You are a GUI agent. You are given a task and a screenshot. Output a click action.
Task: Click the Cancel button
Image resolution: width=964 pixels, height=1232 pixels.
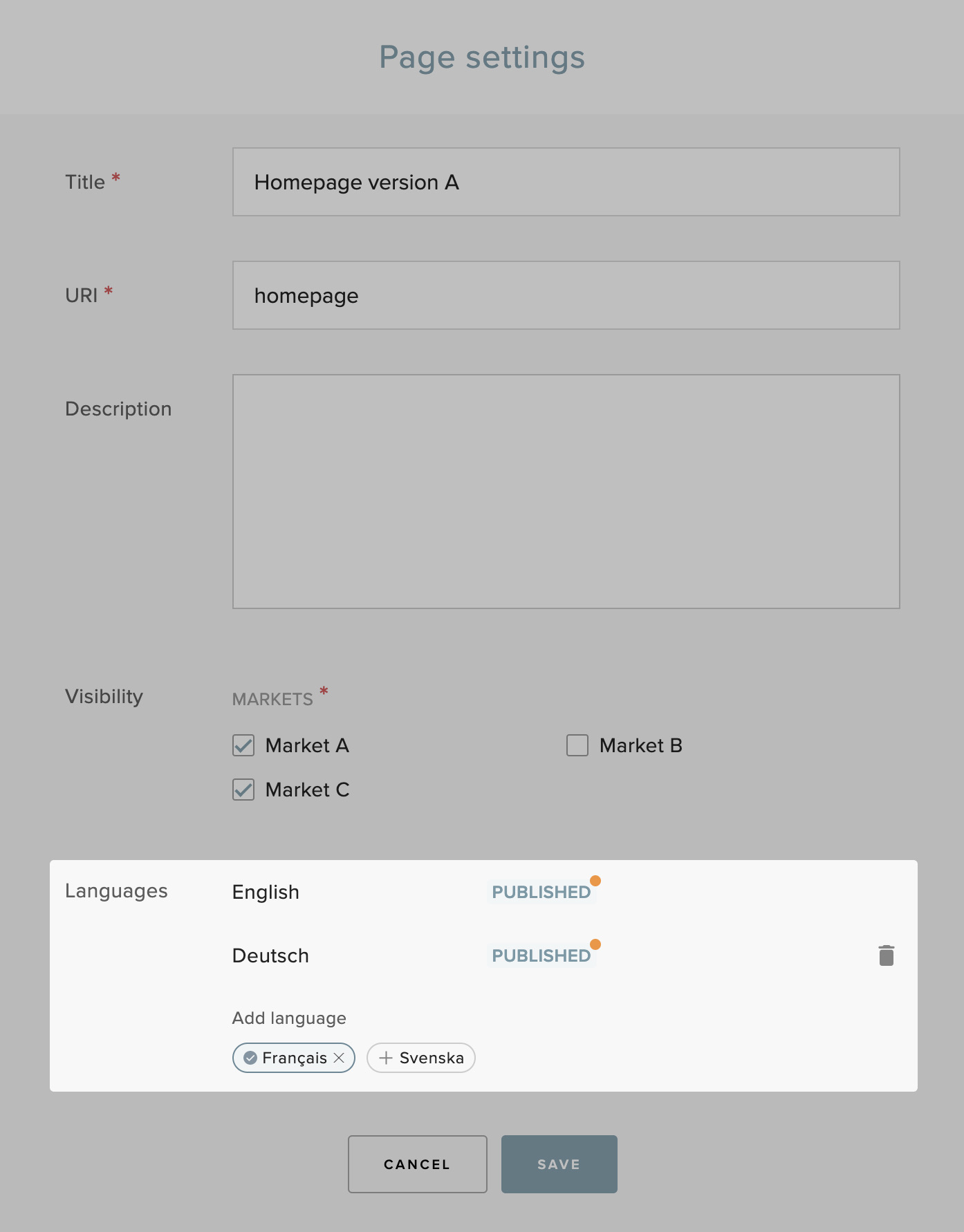point(418,1164)
